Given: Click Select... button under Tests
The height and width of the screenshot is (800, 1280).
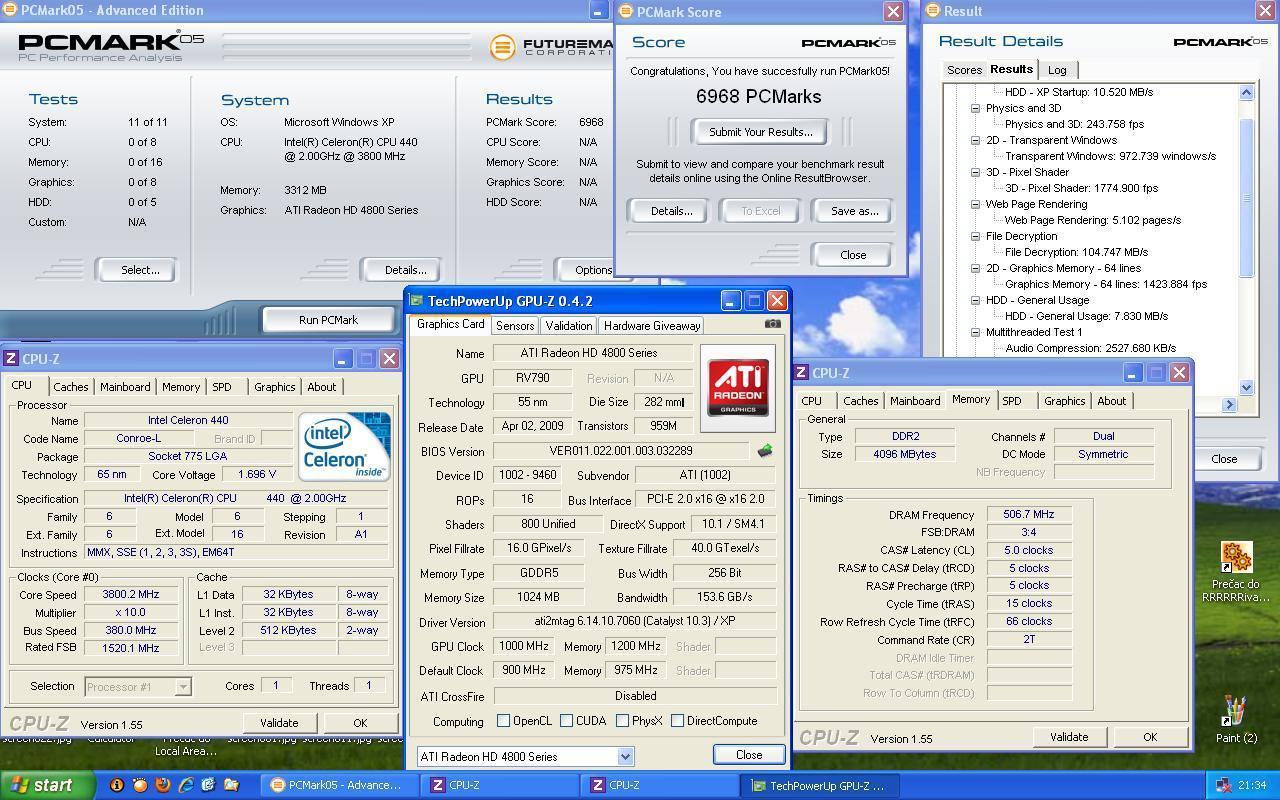Looking at the screenshot, I should [140, 270].
